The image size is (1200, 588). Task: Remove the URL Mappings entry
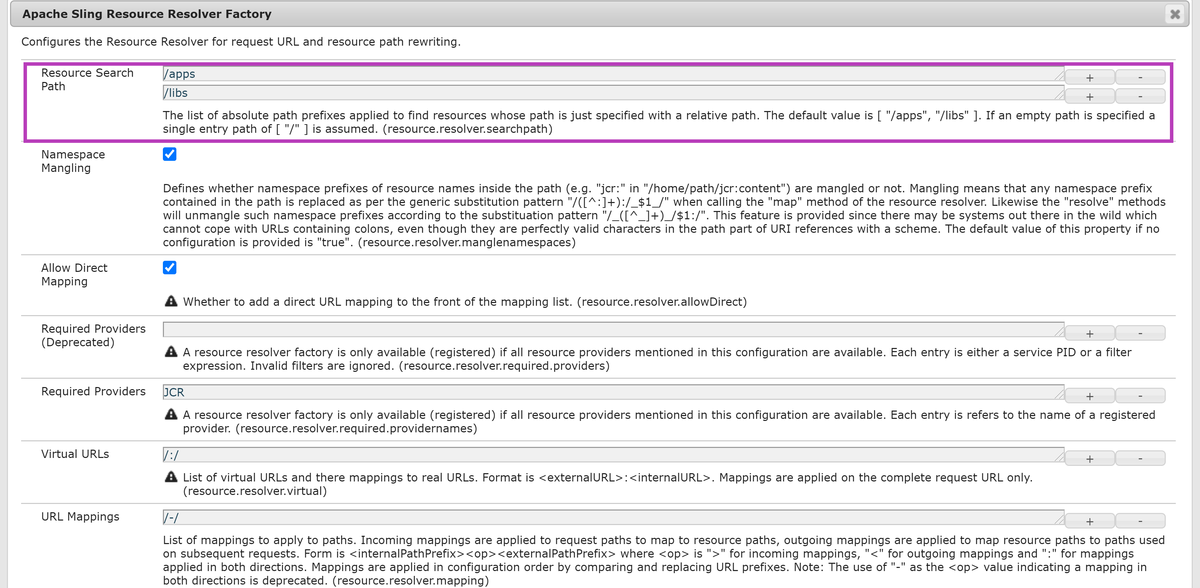[x=1140, y=522]
